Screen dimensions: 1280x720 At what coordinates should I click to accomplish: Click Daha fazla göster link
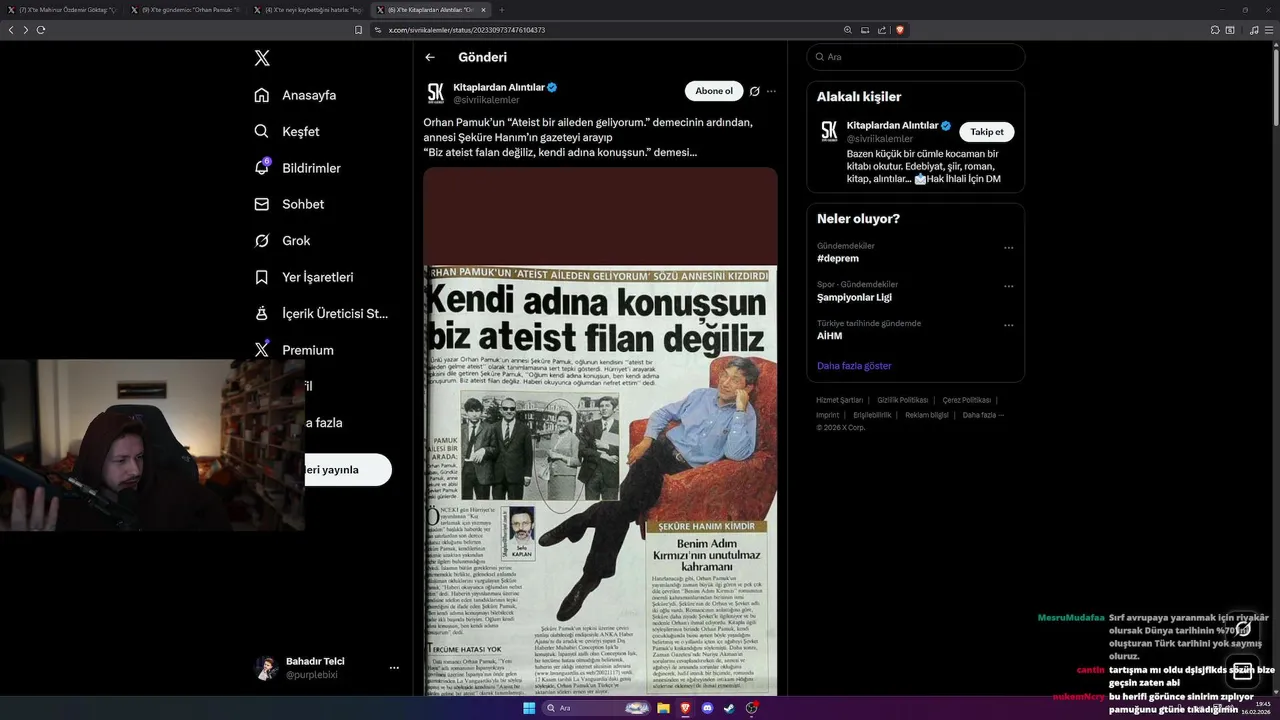click(x=854, y=366)
